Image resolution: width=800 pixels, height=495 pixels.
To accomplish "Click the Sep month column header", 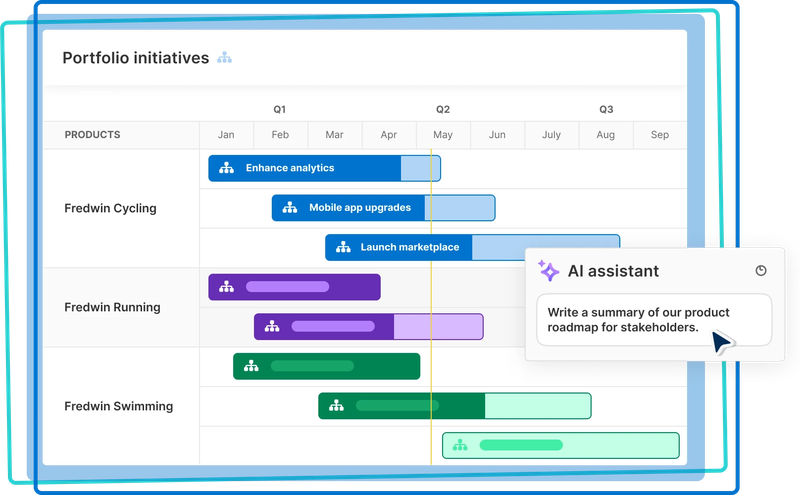I will 660,135.
